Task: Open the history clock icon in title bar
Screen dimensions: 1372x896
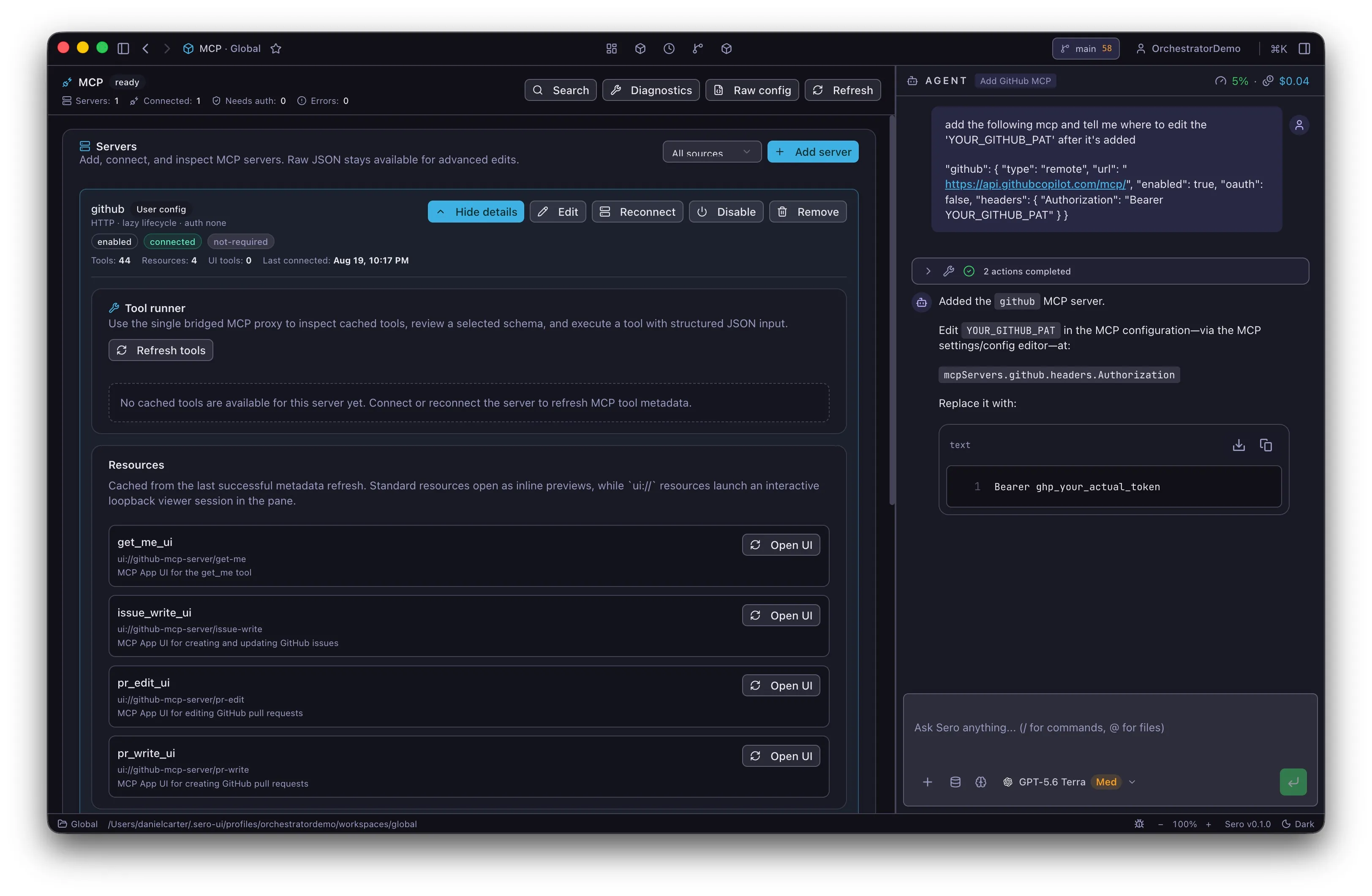Action: point(669,49)
